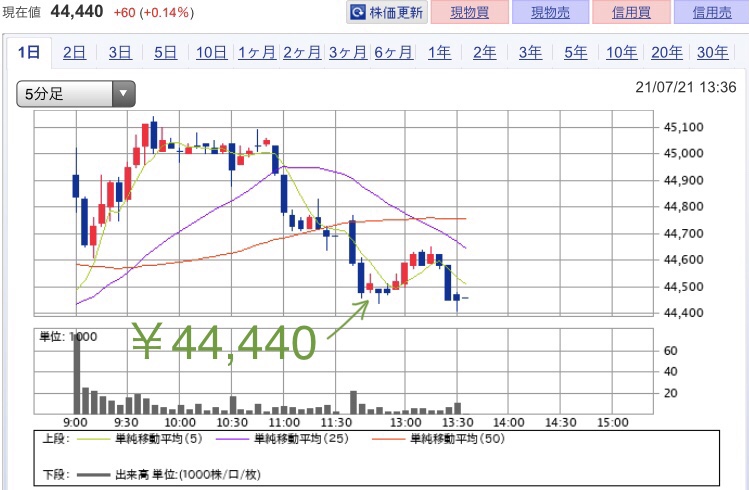Switch to the 1年 chart tab
Viewport: 749px width, 490px height.
click(x=439, y=52)
